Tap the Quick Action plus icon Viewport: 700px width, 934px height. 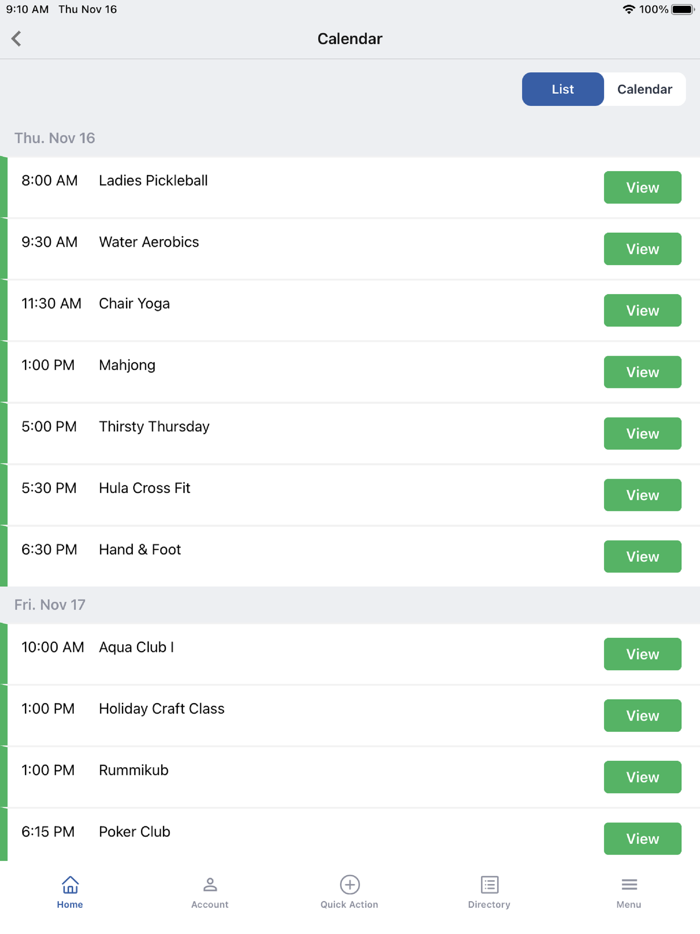349,885
